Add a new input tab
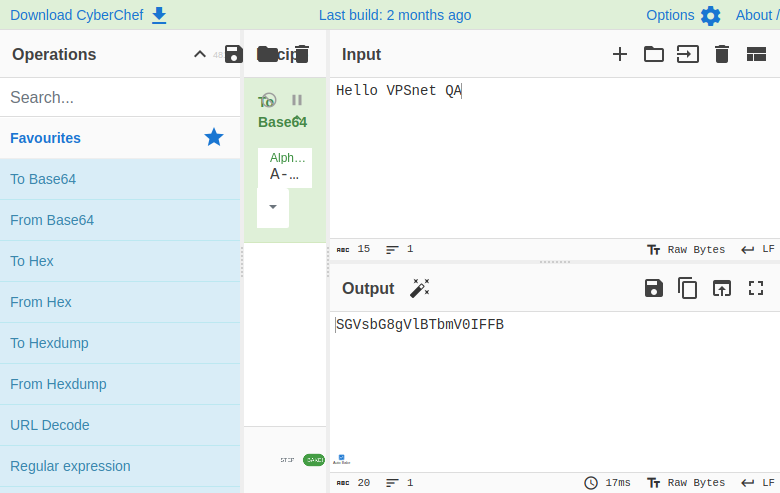Screen dimensions: 780x493 pyautogui.click(x=620, y=54)
